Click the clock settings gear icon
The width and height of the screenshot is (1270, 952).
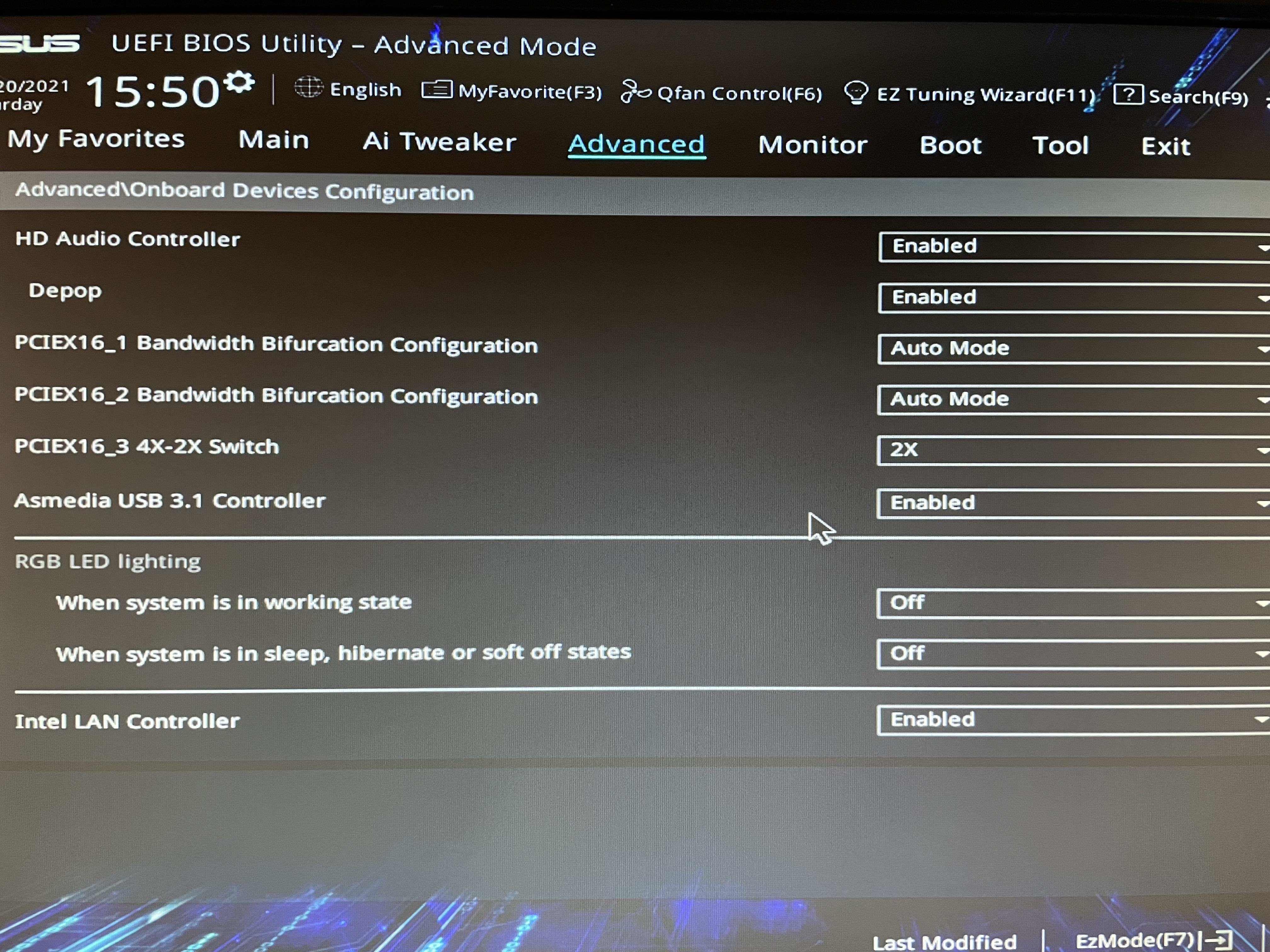pos(239,82)
